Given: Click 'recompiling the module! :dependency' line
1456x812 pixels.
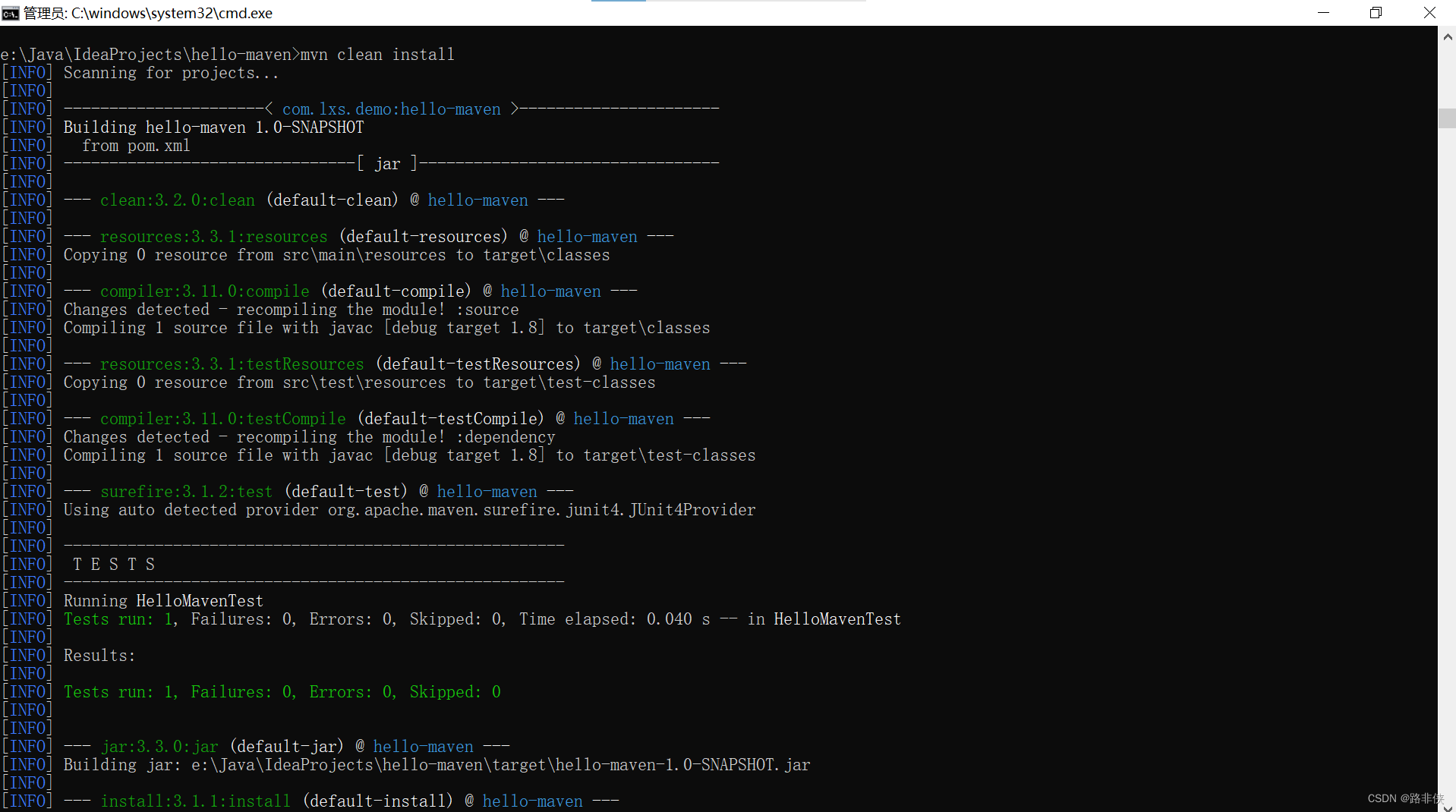Looking at the screenshot, I should [x=309, y=437].
